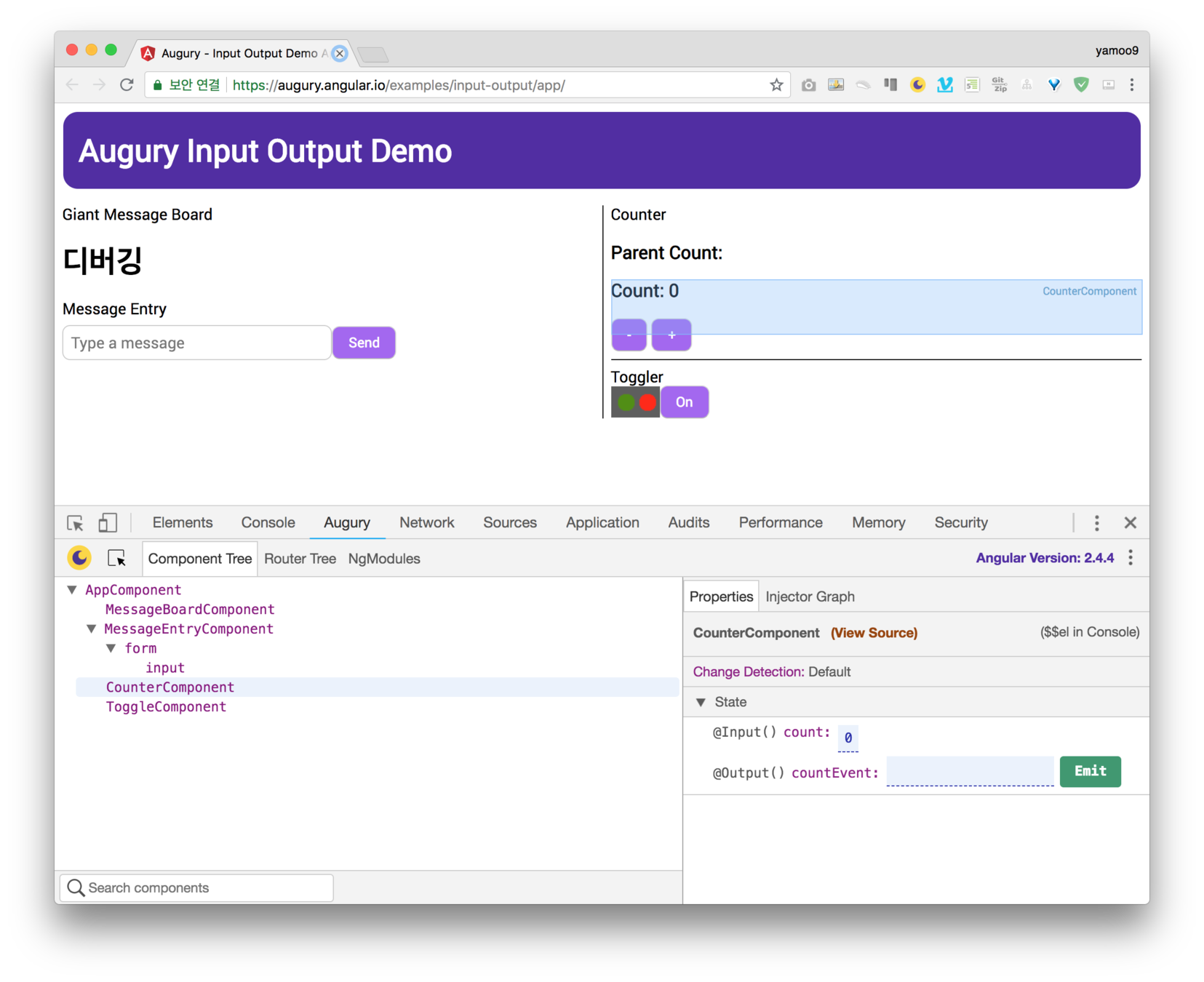Open the Application DevTools tab
The width and height of the screenshot is (1204, 982).
[602, 523]
